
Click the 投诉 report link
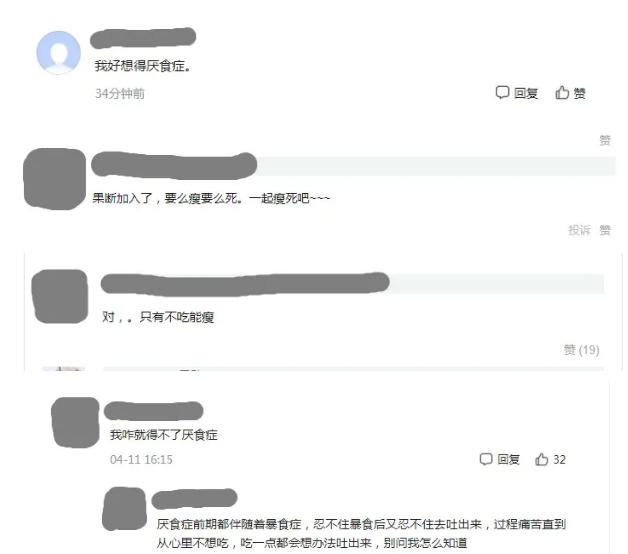point(580,230)
